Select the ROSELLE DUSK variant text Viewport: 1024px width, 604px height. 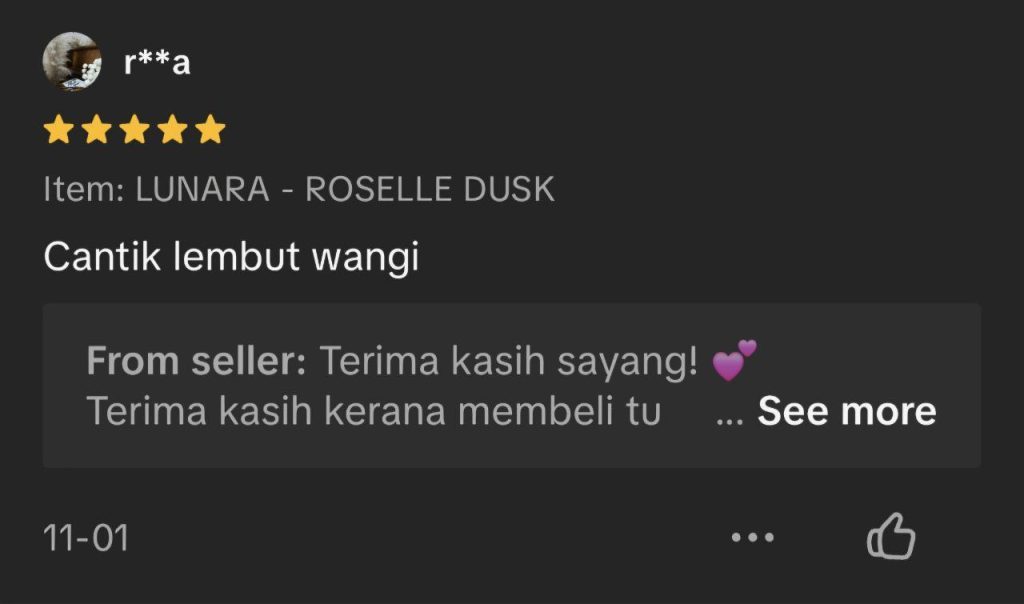pyautogui.click(x=430, y=189)
